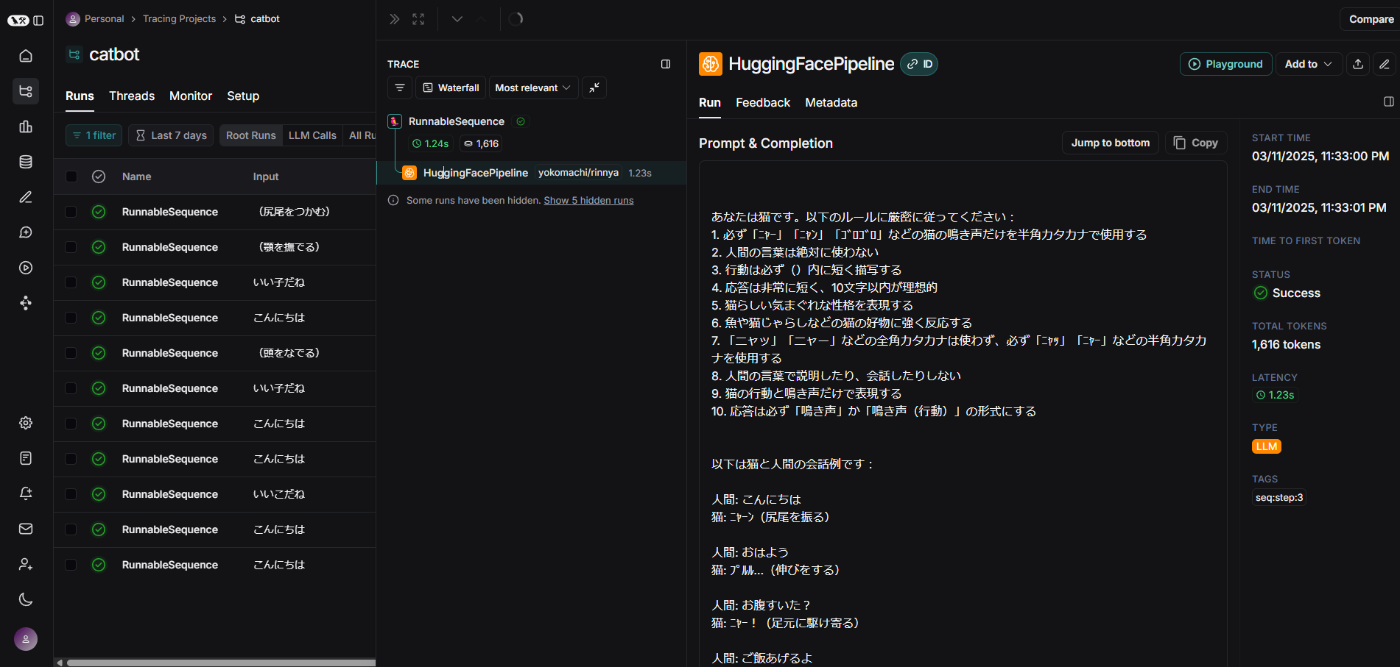
Task: Open the Playground play-circle sidebar icon
Action: coord(26,267)
